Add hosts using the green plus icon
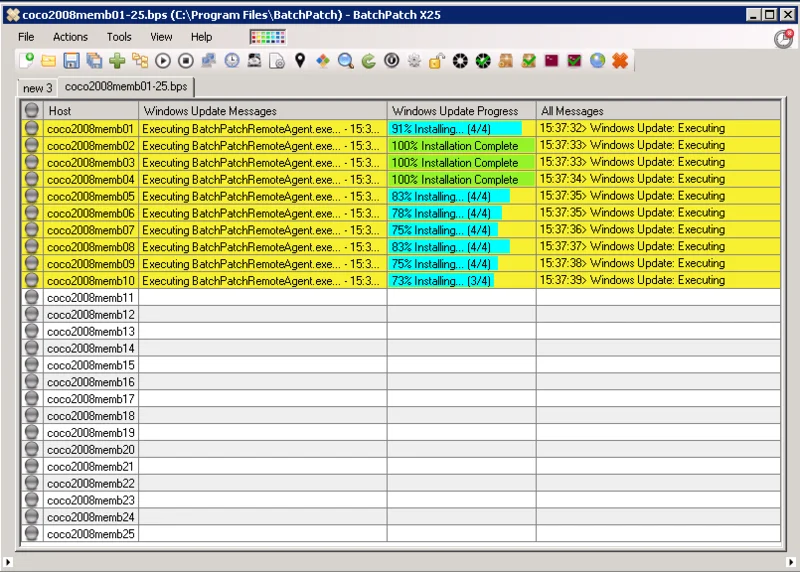 (x=117, y=61)
